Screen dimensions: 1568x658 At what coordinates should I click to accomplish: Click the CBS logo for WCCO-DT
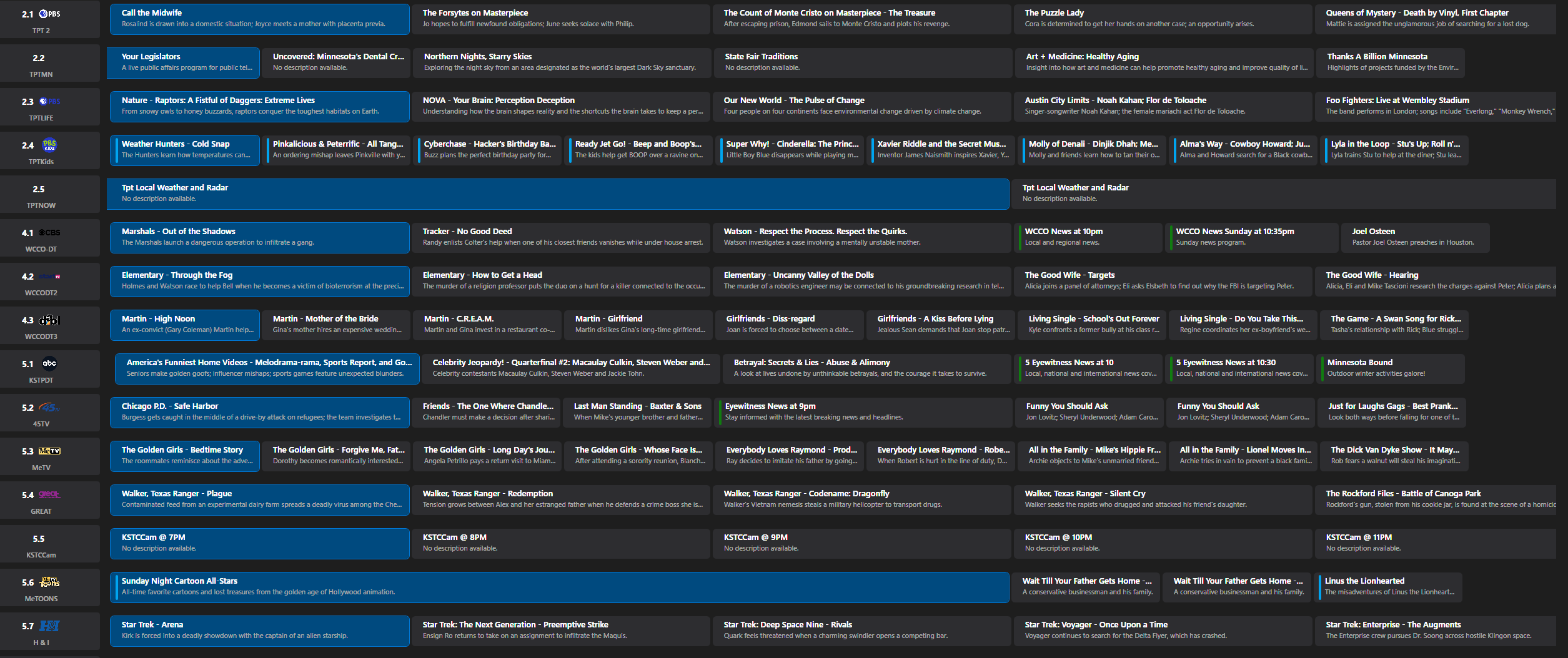point(49,232)
